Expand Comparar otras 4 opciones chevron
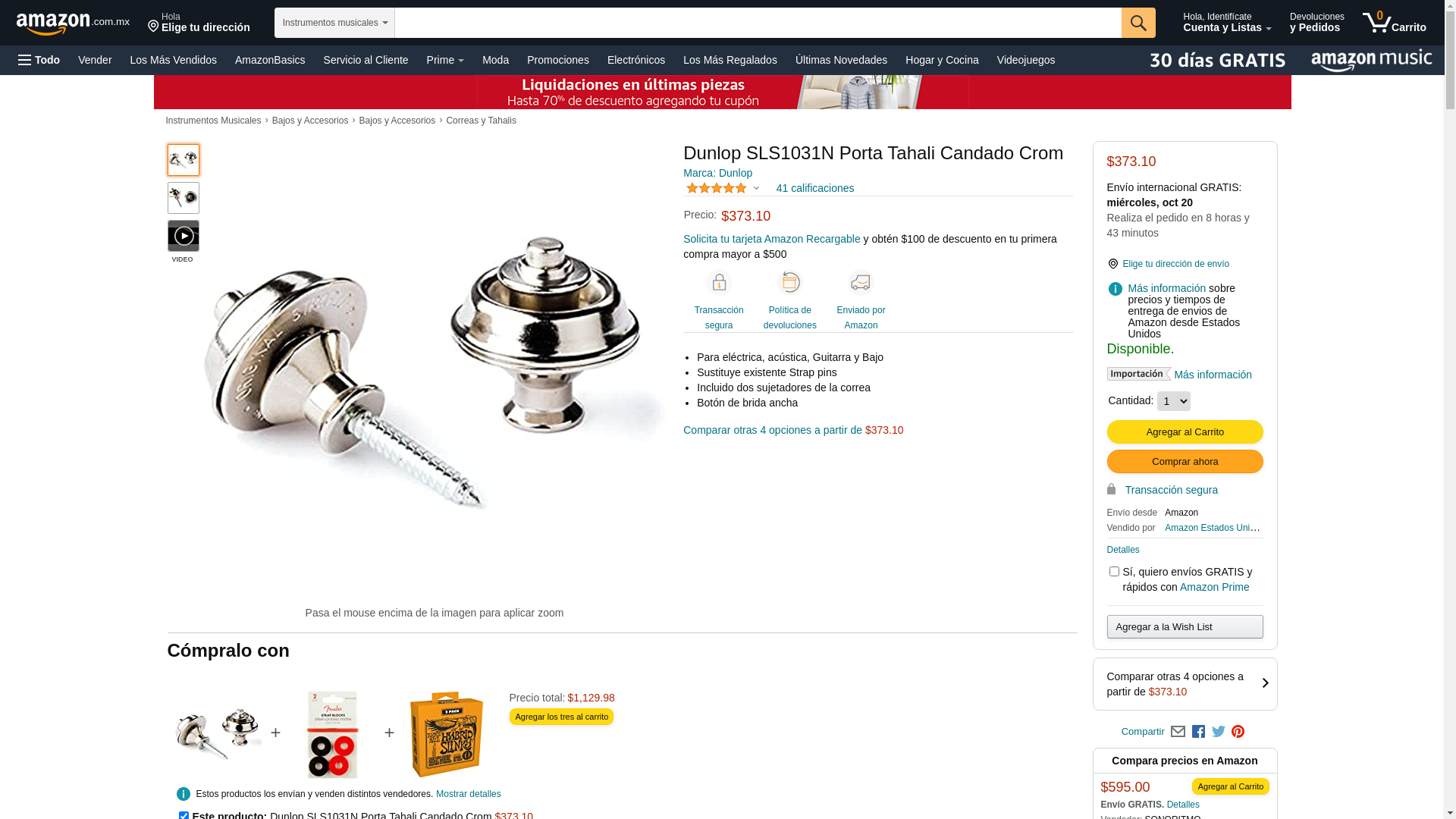 pyautogui.click(x=1265, y=683)
